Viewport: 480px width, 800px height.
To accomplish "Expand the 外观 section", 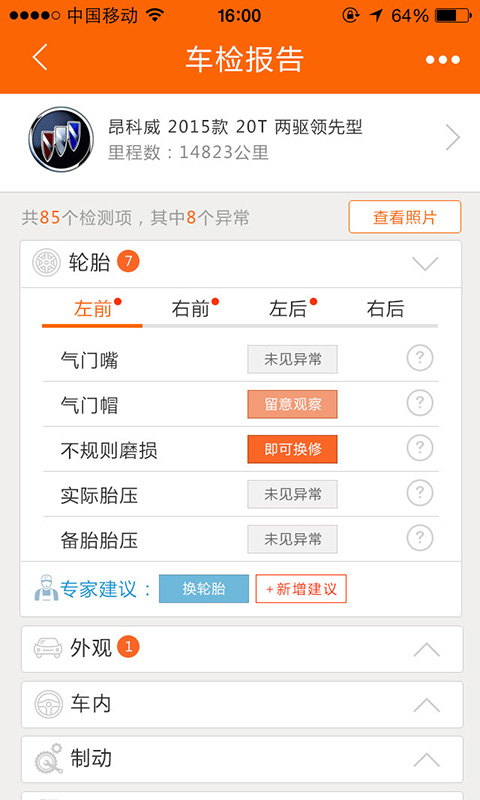I will point(426,649).
